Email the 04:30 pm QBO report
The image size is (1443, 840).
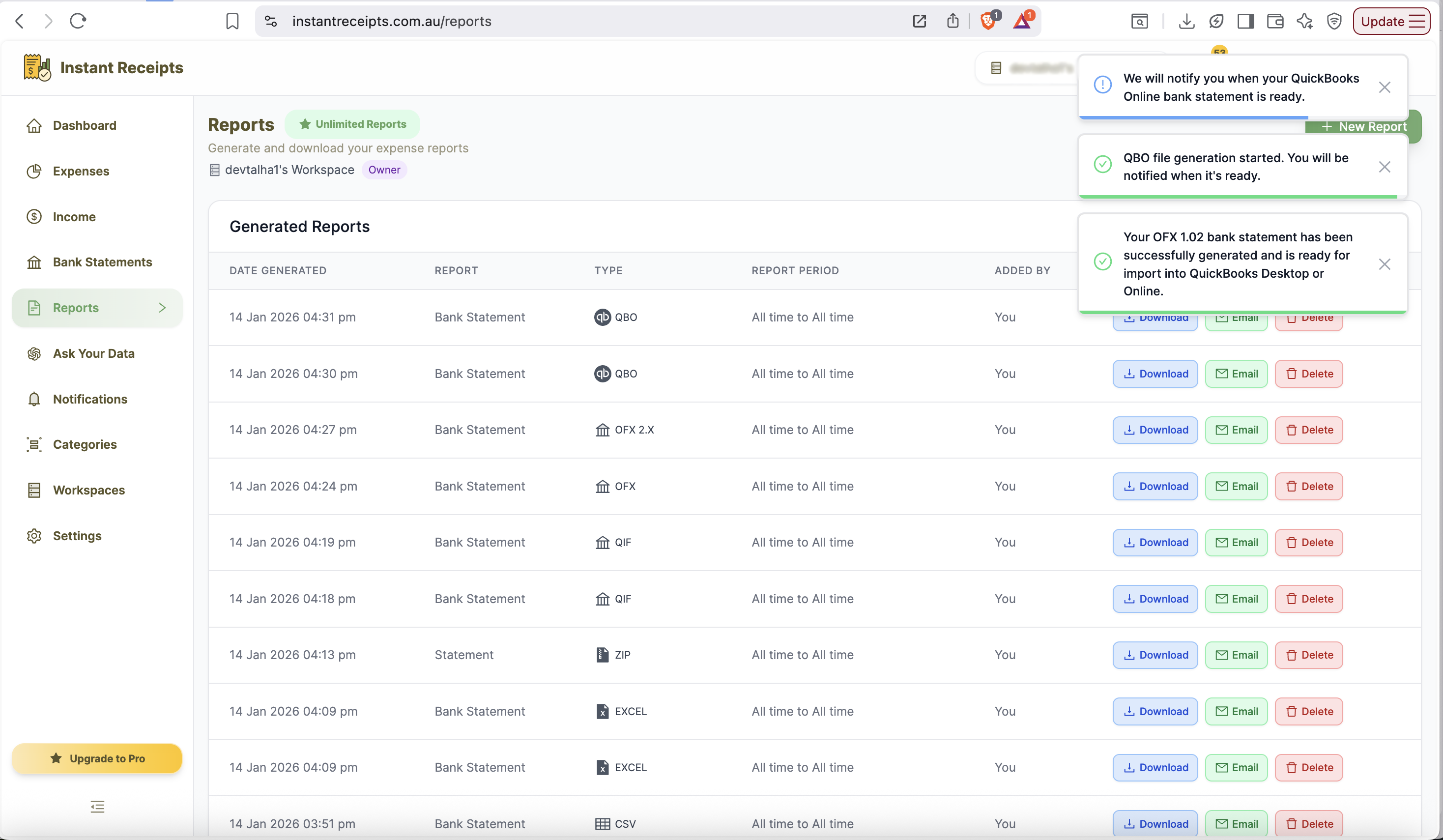tap(1236, 374)
